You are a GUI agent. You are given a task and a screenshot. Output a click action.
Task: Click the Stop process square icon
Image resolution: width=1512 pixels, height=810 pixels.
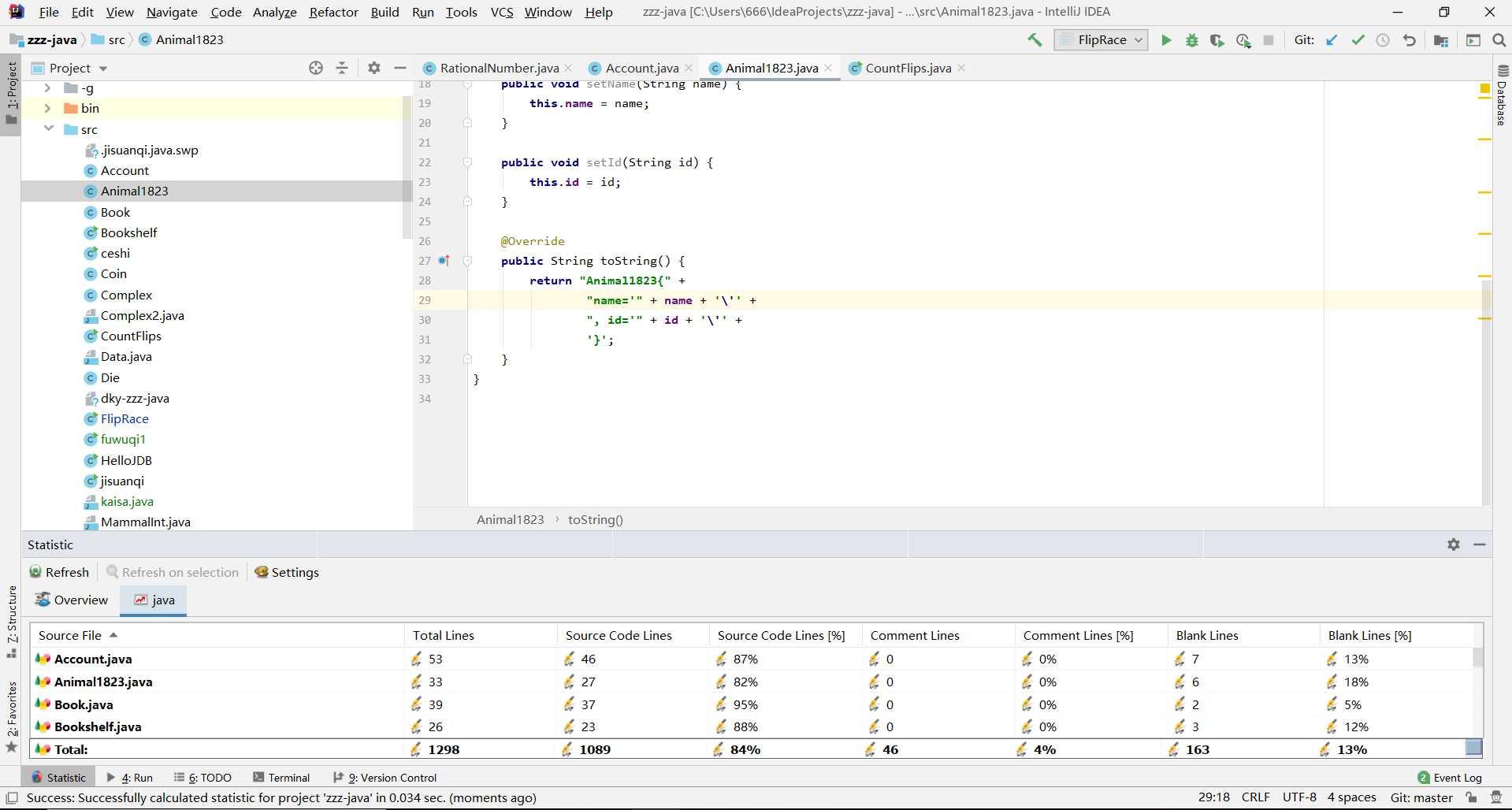(1269, 40)
